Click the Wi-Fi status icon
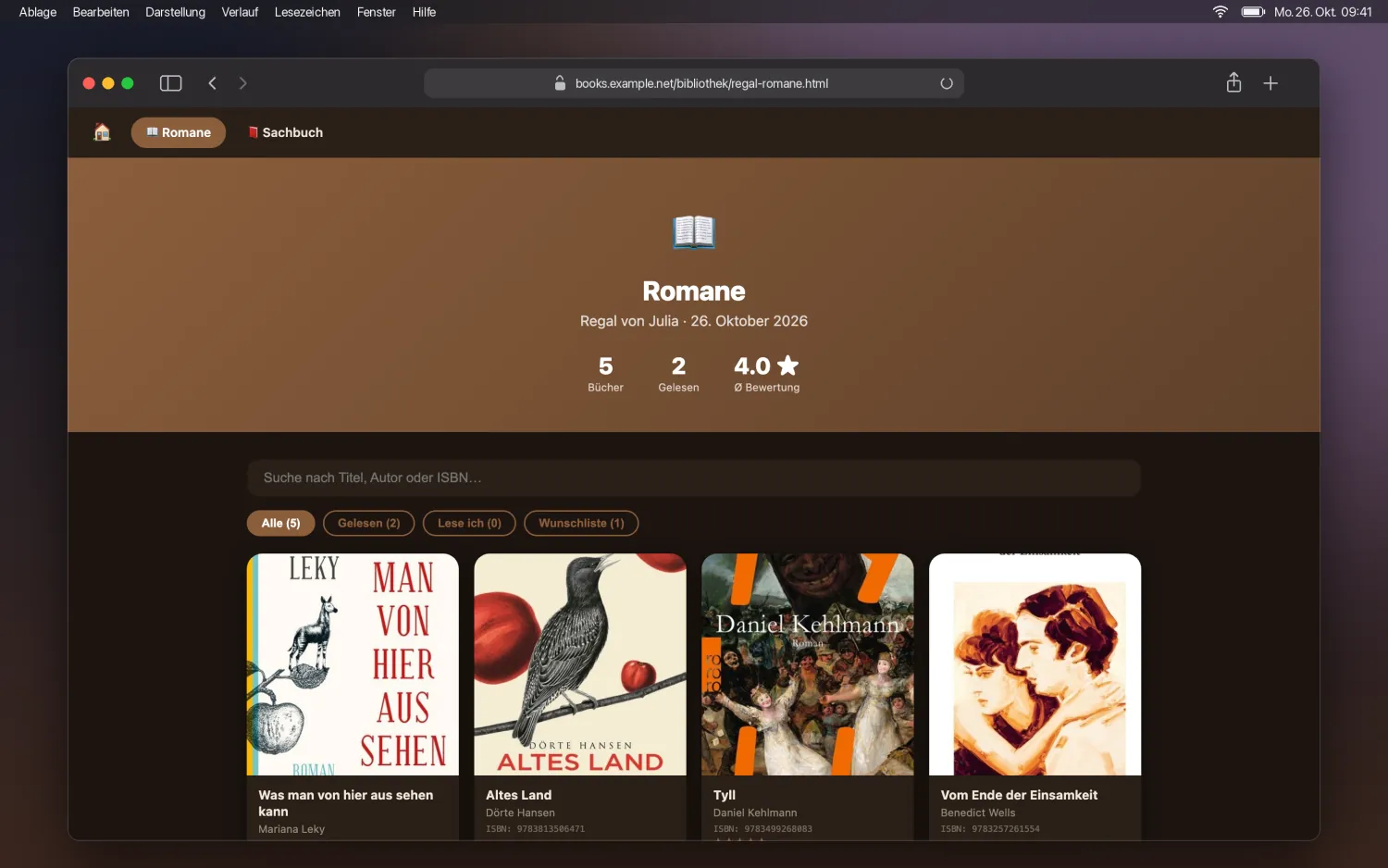The width and height of the screenshot is (1388, 868). (x=1221, y=12)
